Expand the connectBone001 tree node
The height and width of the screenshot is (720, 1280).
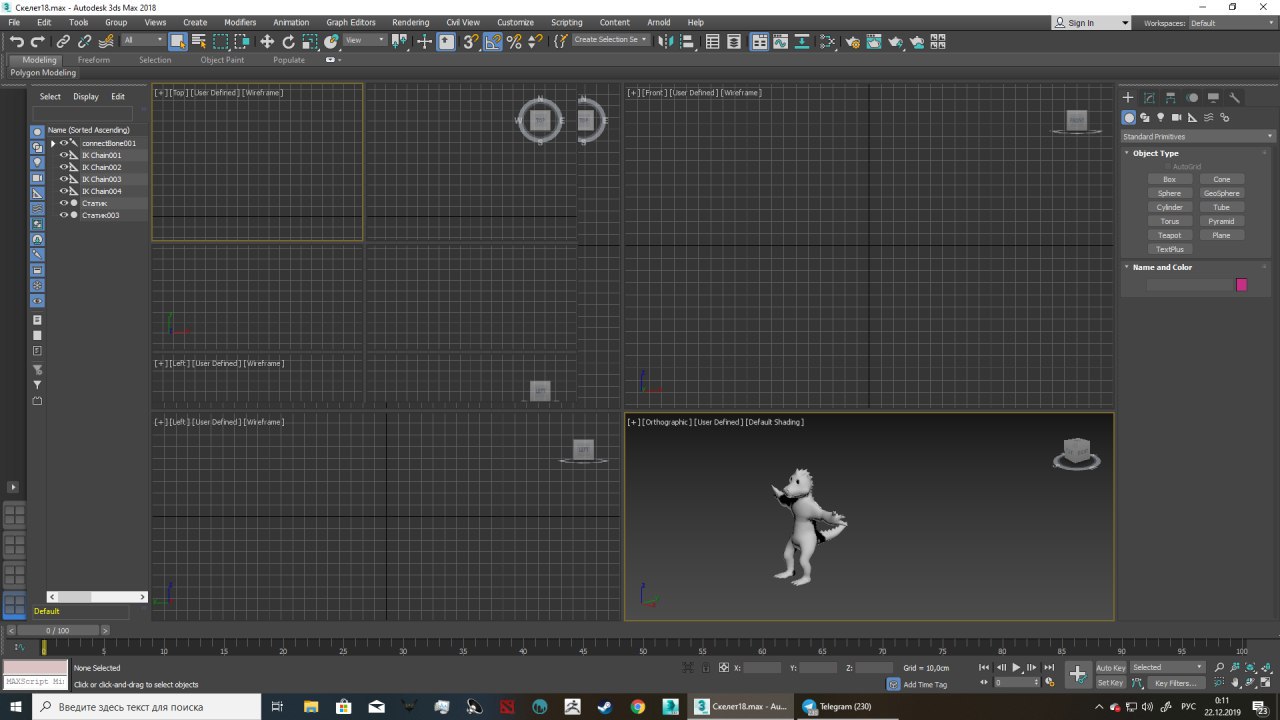click(x=53, y=143)
